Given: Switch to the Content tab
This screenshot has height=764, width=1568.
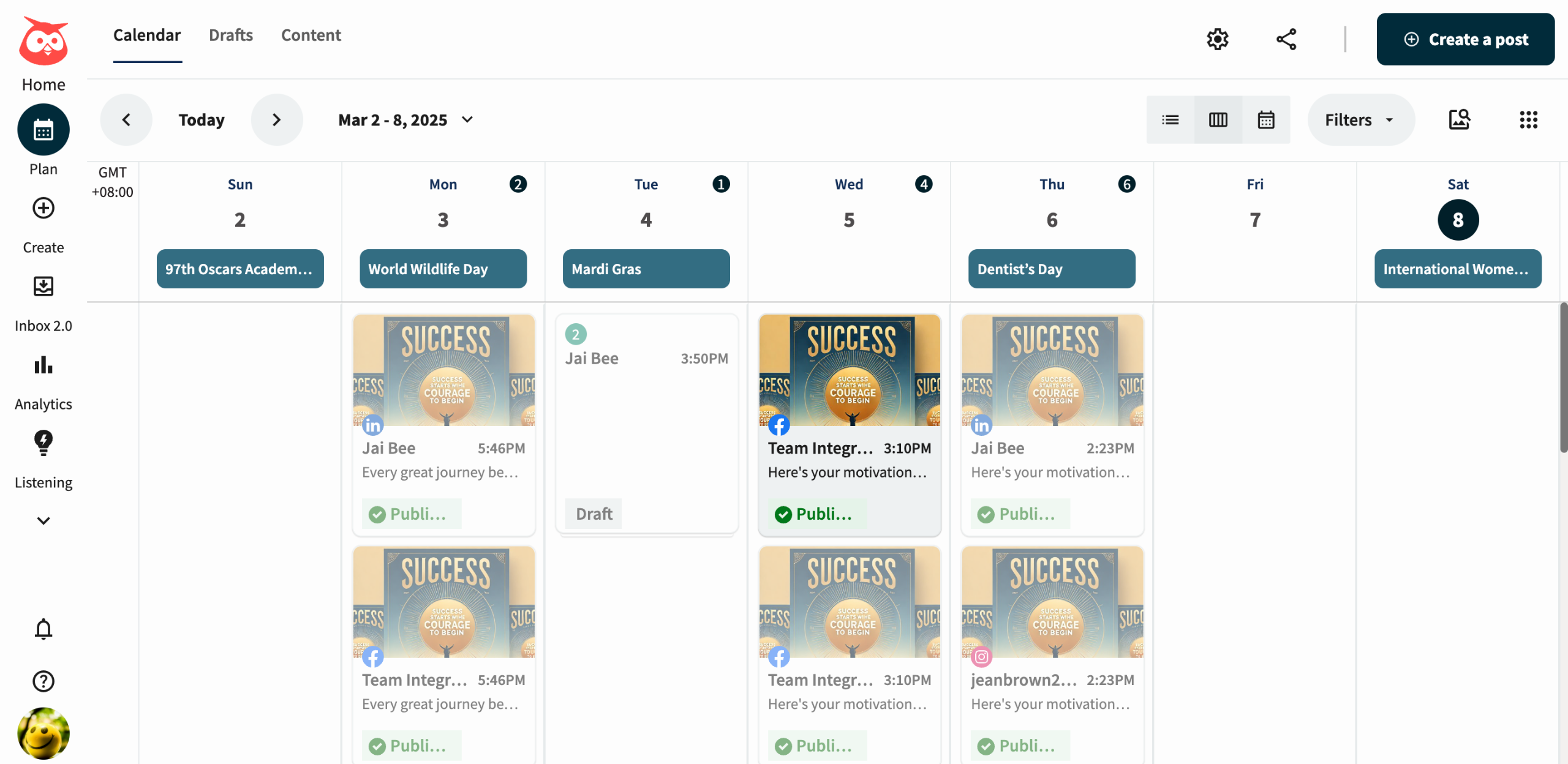Looking at the screenshot, I should pyautogui.click(x=311, y=35).
